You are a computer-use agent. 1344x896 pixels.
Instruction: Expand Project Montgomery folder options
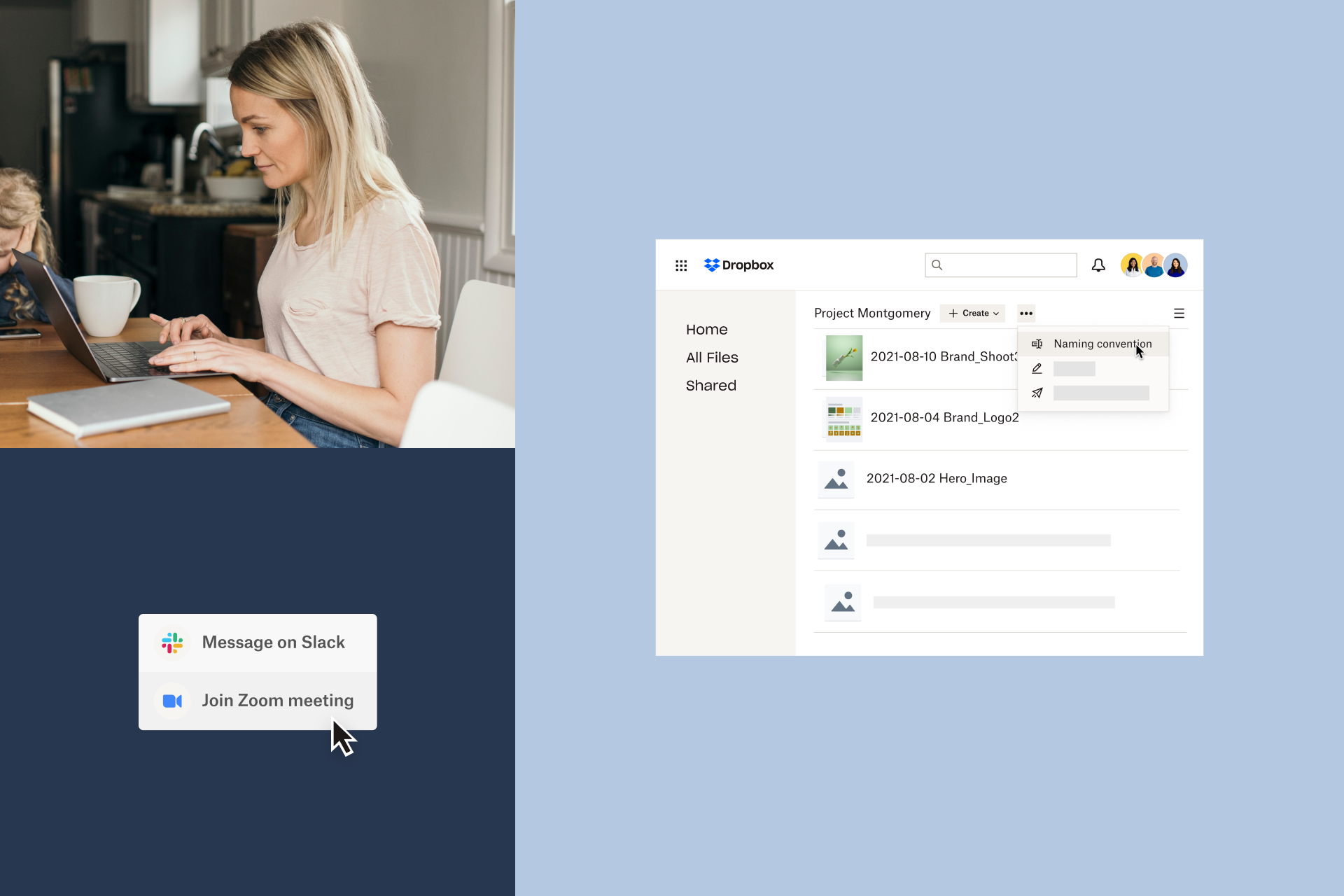coord(1028,313)
